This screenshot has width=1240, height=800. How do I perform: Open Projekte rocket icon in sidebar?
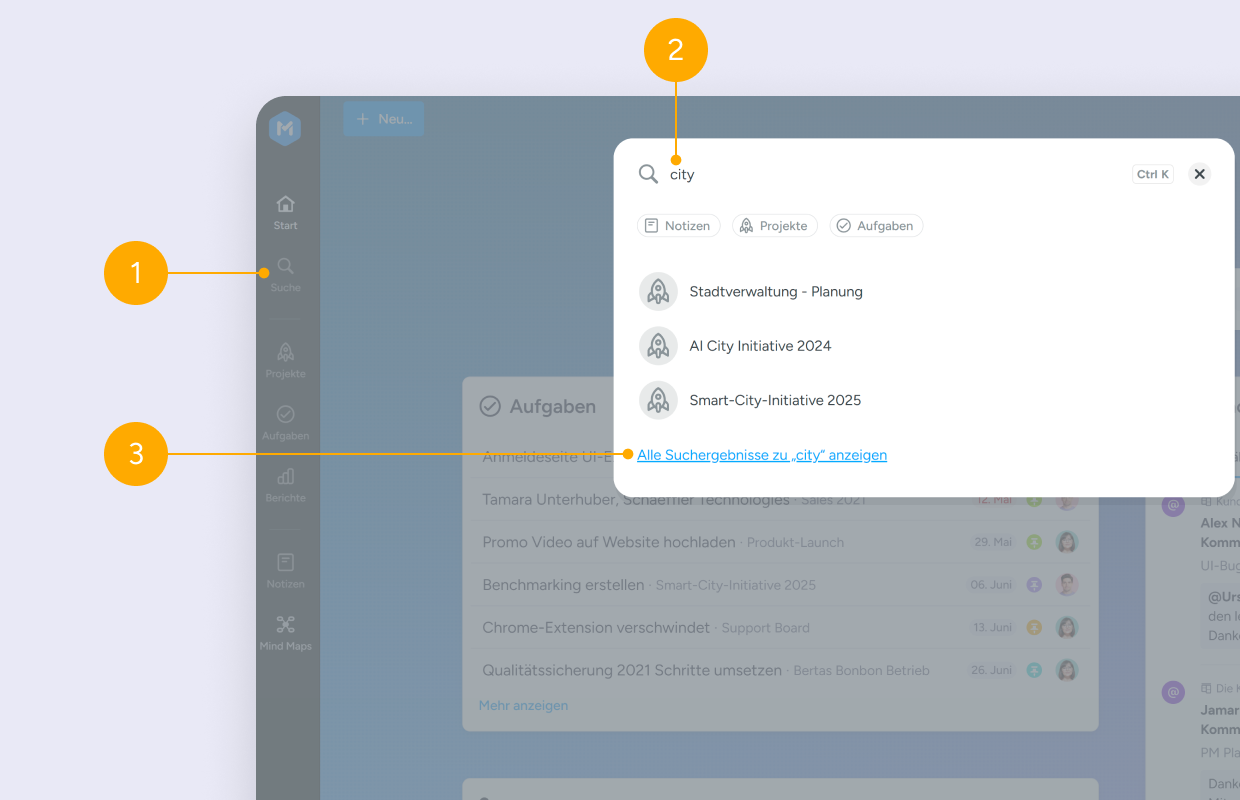click(x=285, y=352)
